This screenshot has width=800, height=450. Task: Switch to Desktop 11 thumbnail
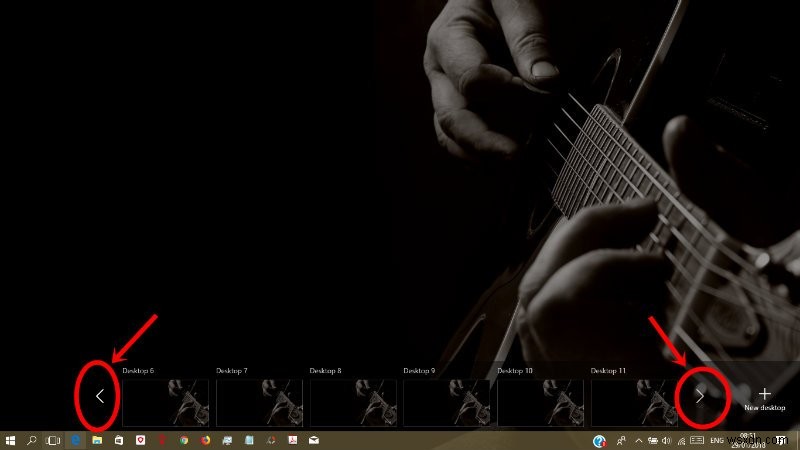coord(634,403)
